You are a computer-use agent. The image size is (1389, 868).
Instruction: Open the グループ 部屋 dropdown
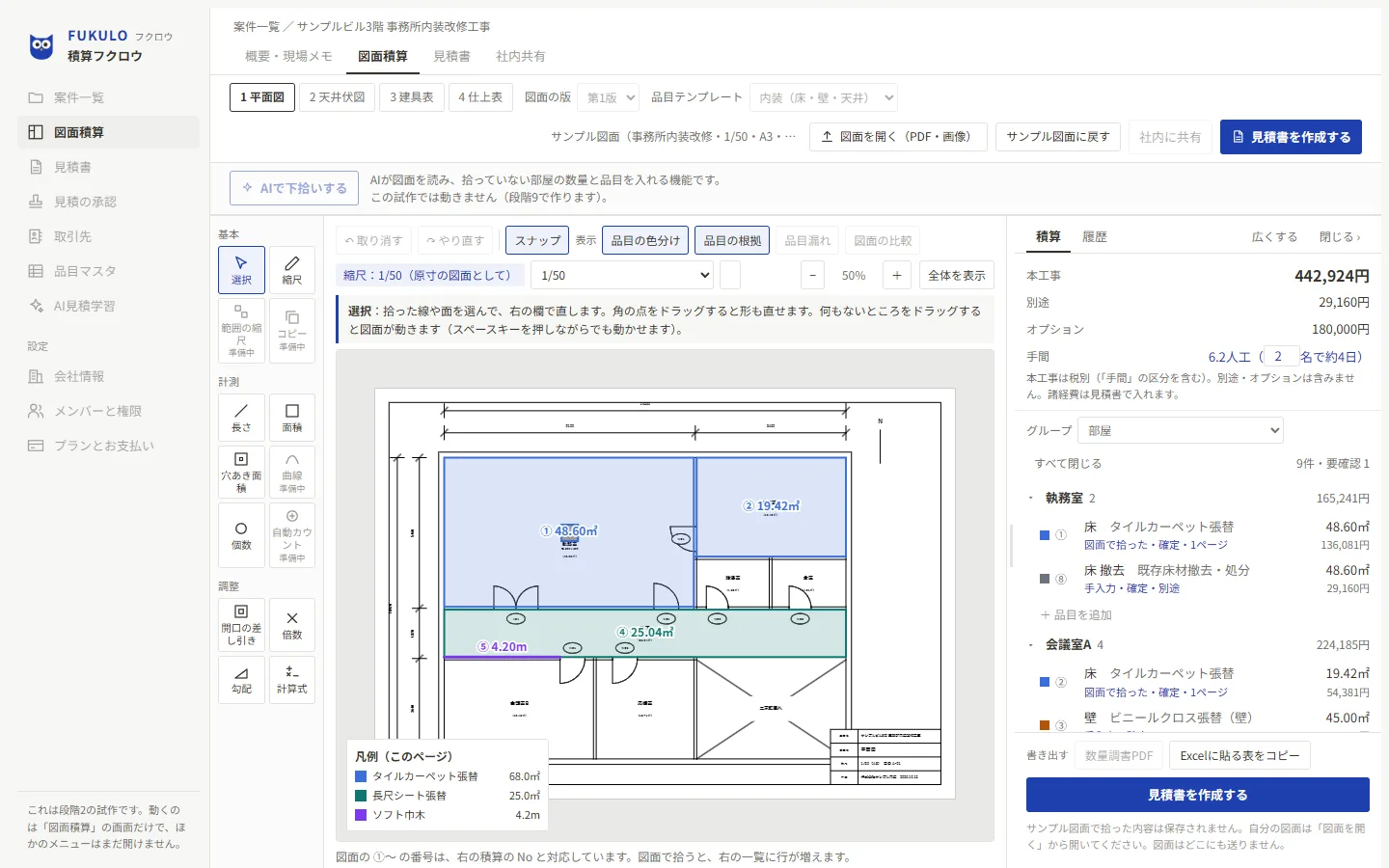1181,430
